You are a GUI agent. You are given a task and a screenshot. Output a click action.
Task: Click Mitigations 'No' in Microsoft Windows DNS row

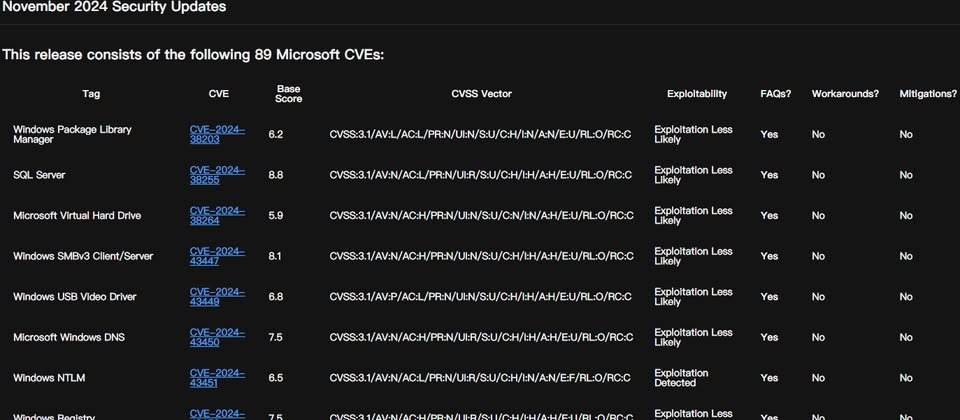click(906, 337)
